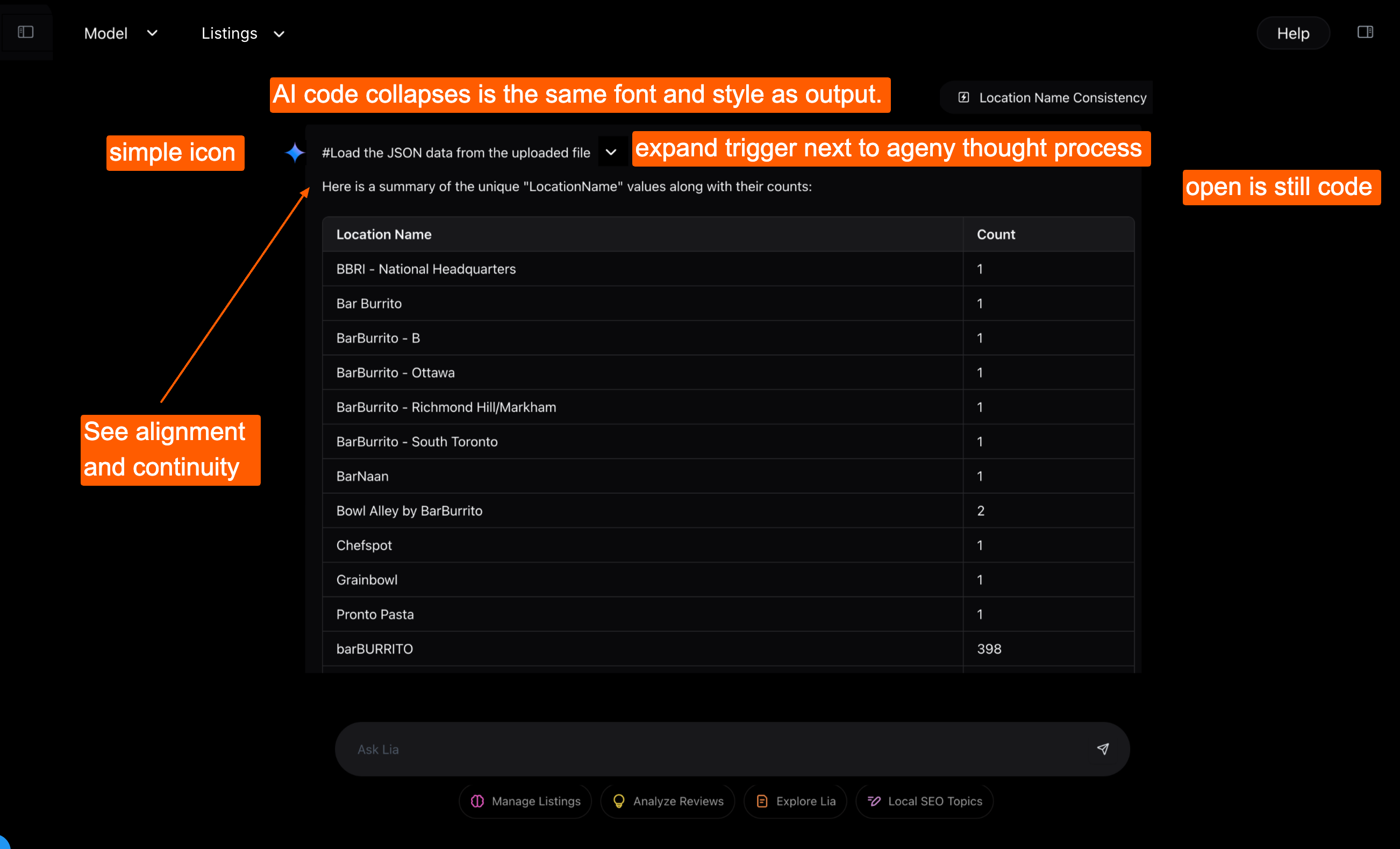Toggle the left sidebar panel icon
Viewport: 1400px width, 849px height.
coord(26,32)
